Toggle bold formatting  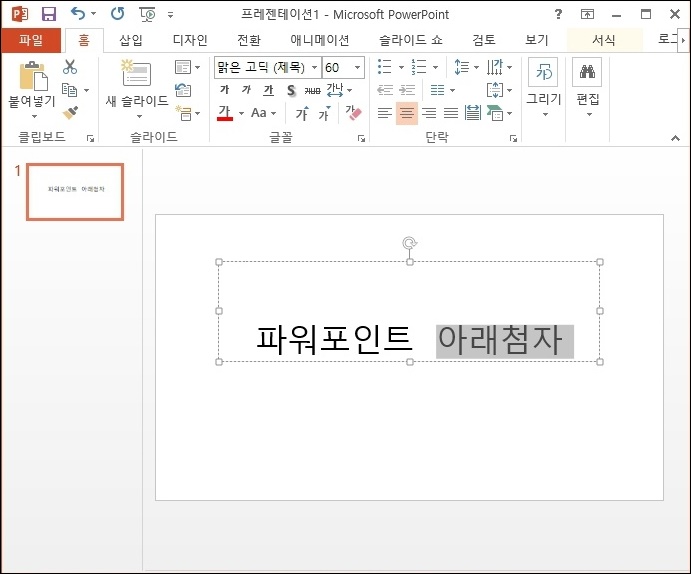tap(224, 90)
